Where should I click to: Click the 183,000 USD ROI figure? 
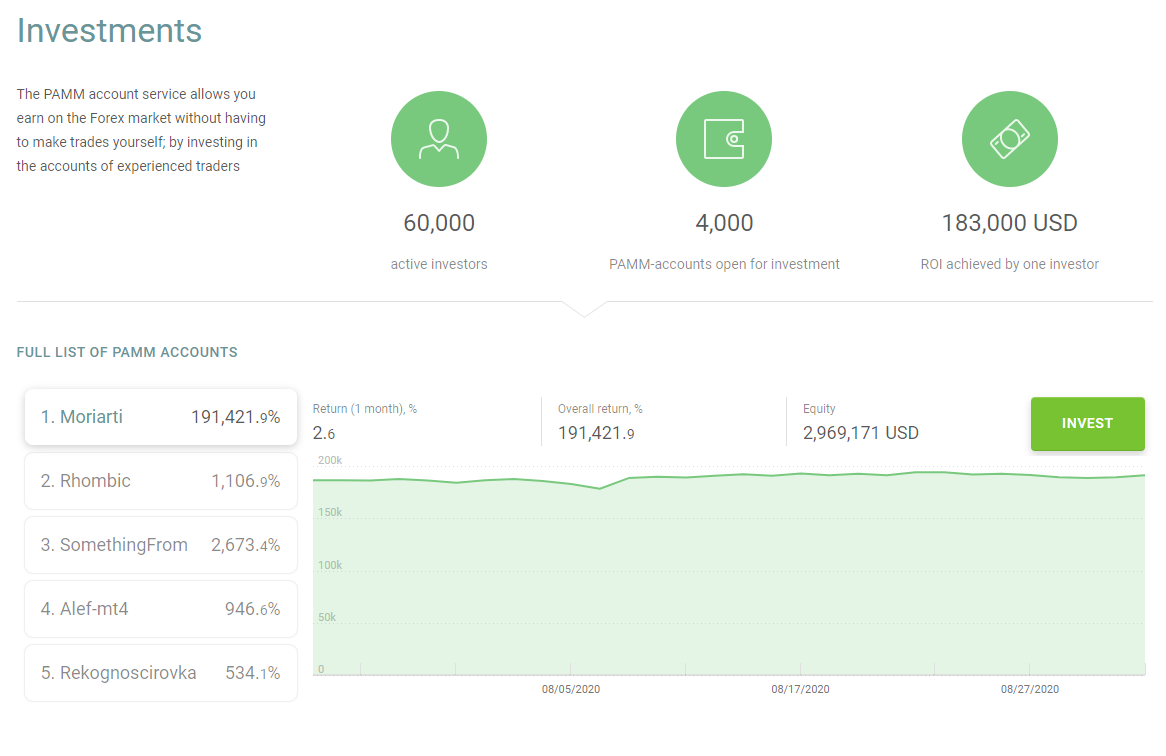pos(1009,223)
